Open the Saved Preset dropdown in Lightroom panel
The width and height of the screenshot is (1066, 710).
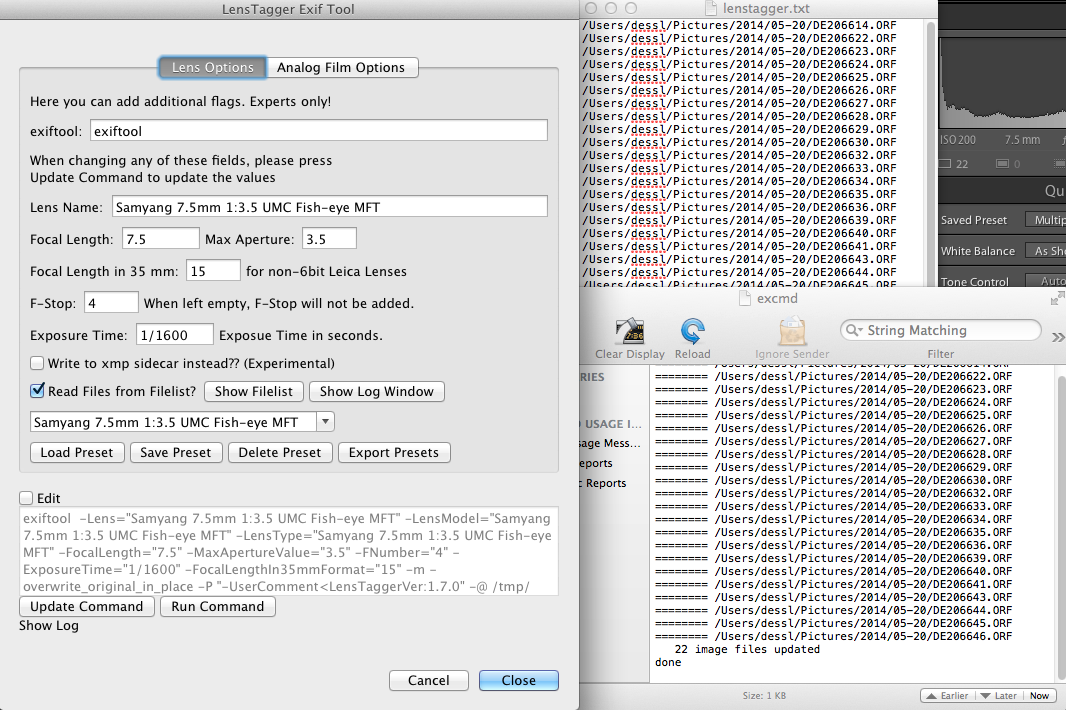(1046, 220)
